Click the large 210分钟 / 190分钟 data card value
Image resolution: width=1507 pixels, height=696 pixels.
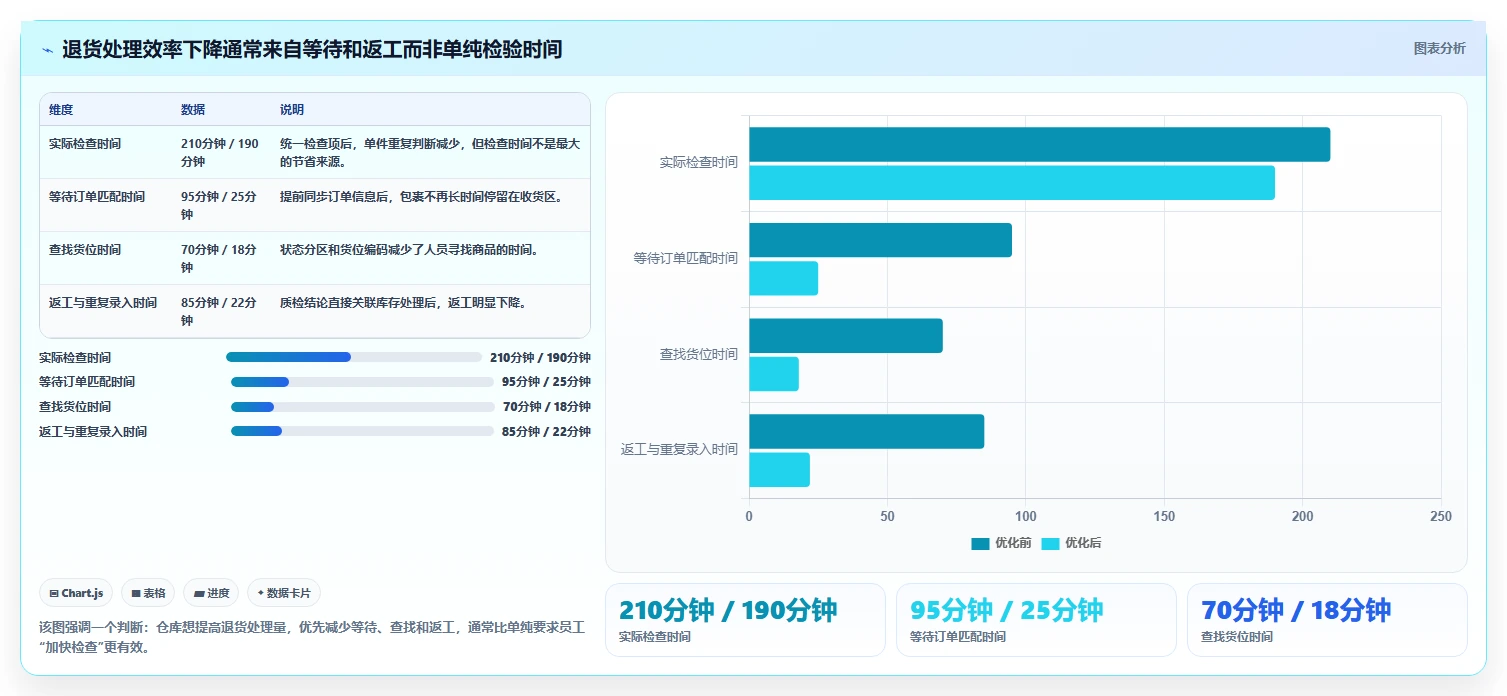(x=728, y=610)
